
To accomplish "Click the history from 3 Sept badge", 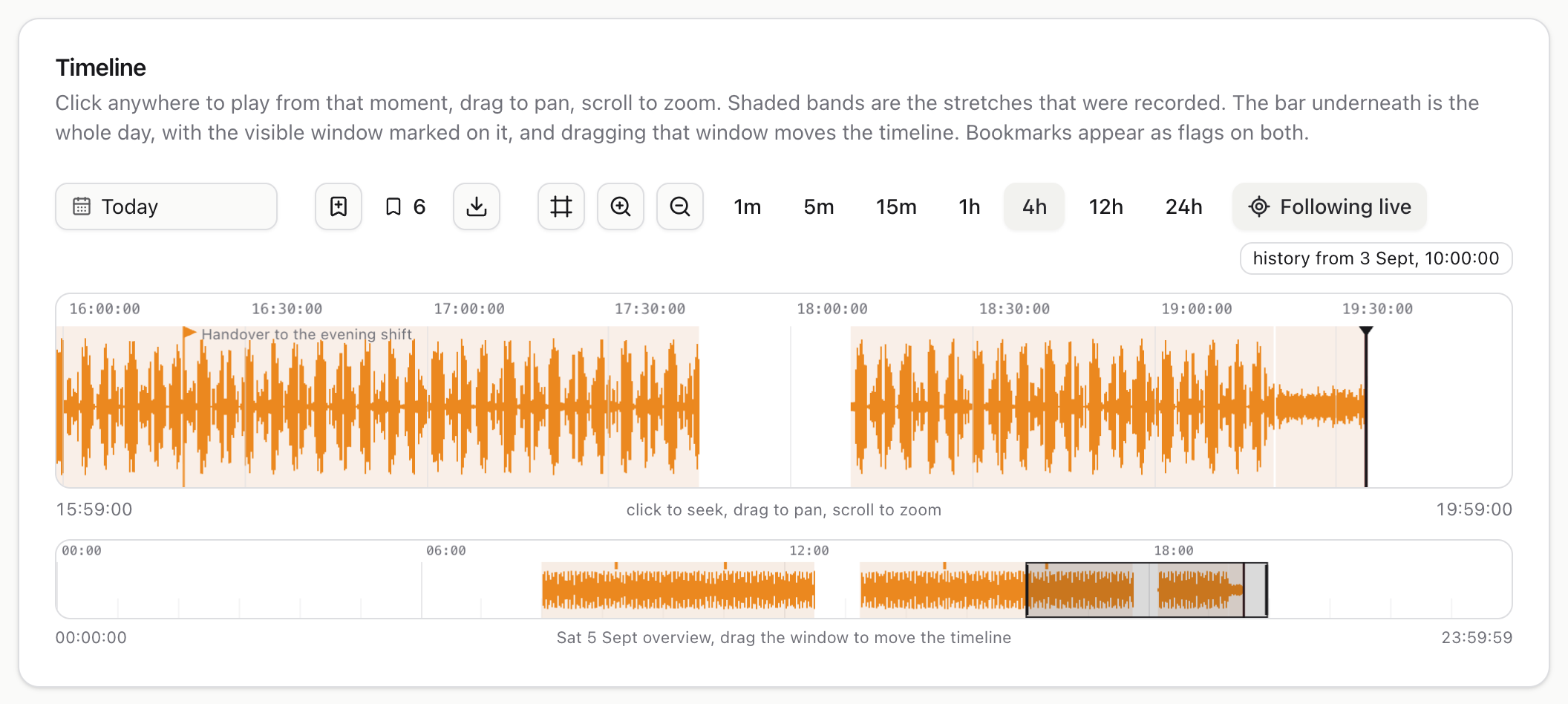I will click(x=1376, y=258).
